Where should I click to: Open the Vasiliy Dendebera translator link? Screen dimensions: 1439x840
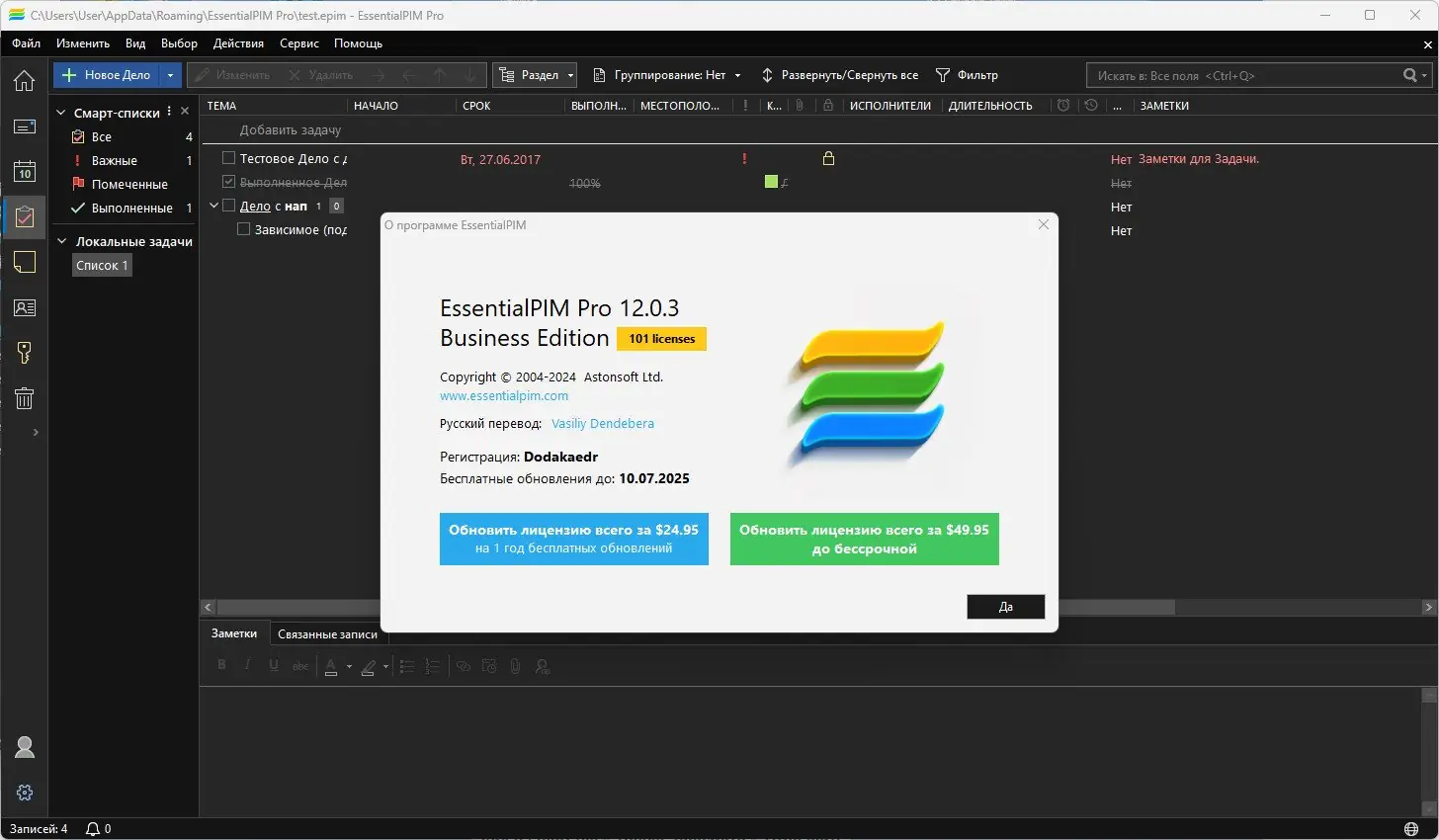coord(603,424)
